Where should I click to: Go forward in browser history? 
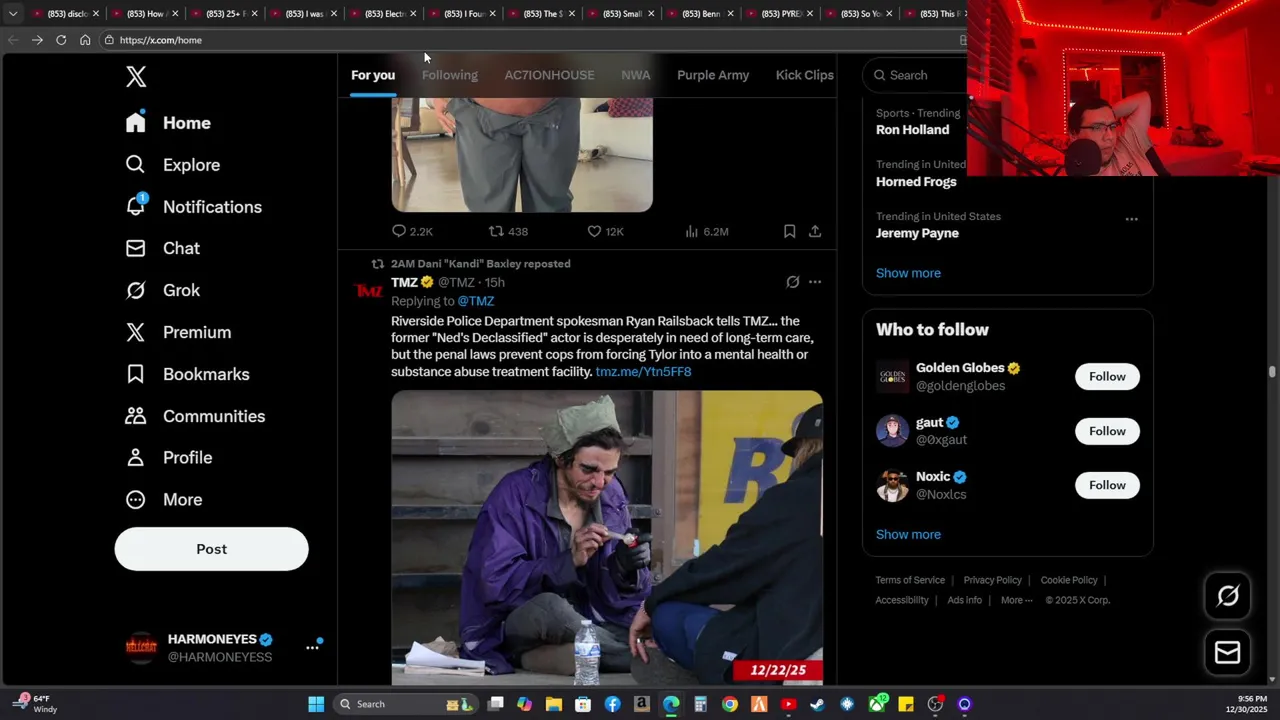(x=37, y=40)
